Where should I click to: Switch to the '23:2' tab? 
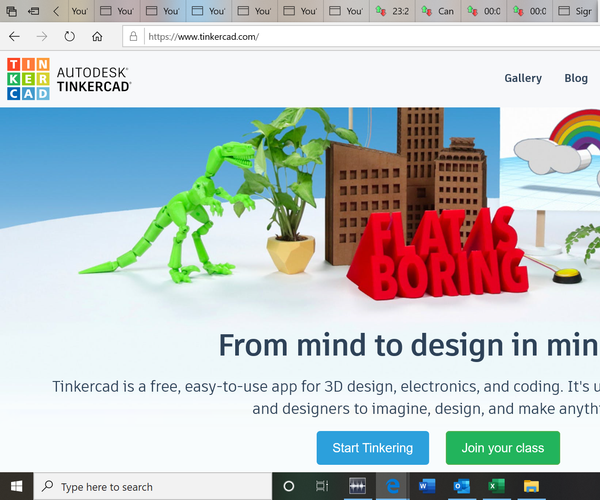click(x=393, y=11)
